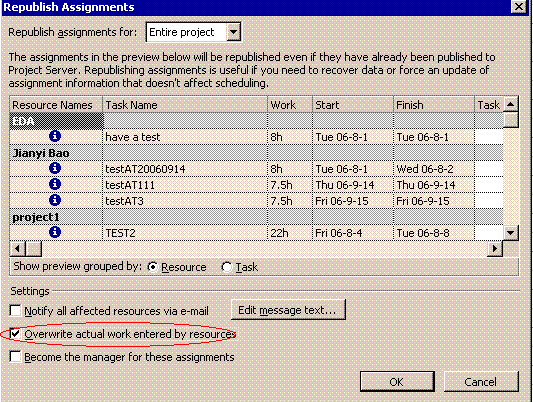Enable Notify all affected resources via e-mail
Viewport: 533px width, 402px height.
15,310
